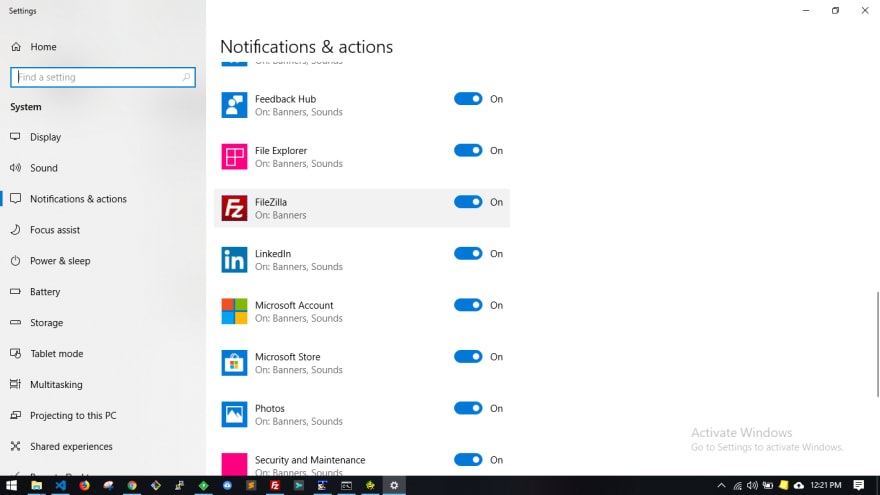
Task: Click the Microsoft Account logo icon
Action: [234, 311]
